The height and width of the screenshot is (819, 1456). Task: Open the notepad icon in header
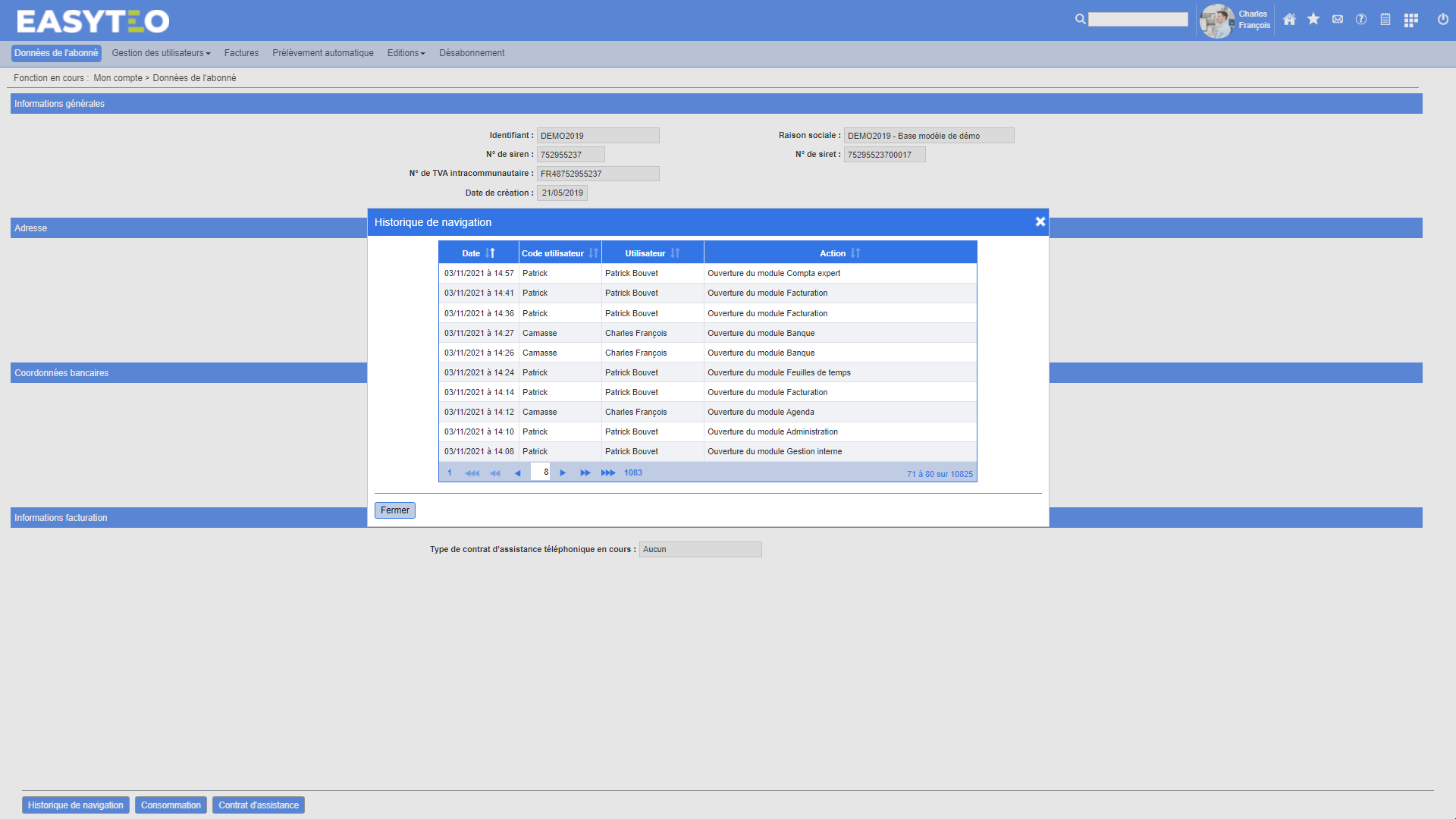tap(1385, 20)
